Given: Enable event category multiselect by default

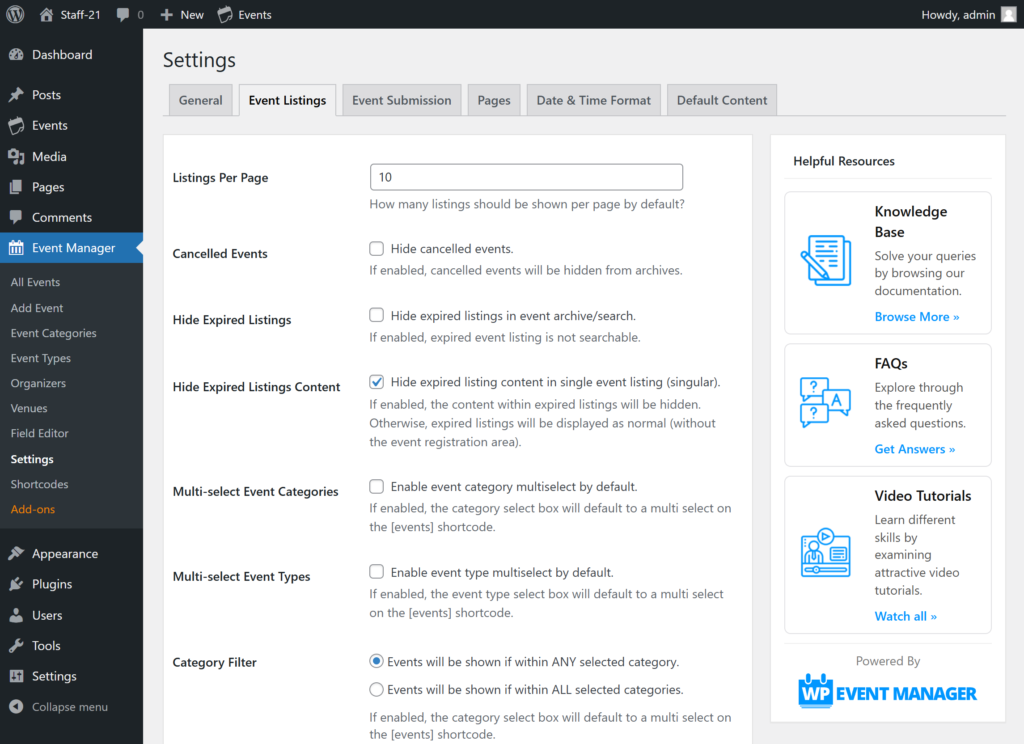Looking at the screenshot, I should coord(377,487).
